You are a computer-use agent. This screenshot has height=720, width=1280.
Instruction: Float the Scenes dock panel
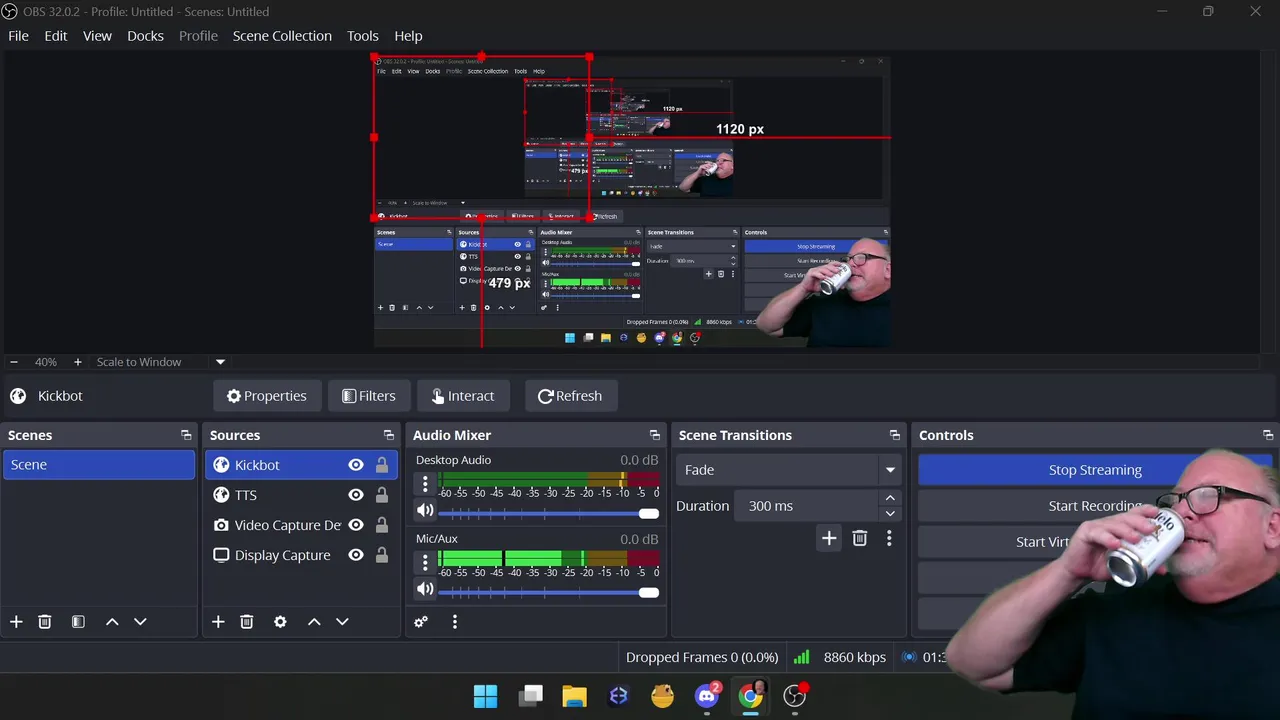pyautogui.click(x=186, y=435)
